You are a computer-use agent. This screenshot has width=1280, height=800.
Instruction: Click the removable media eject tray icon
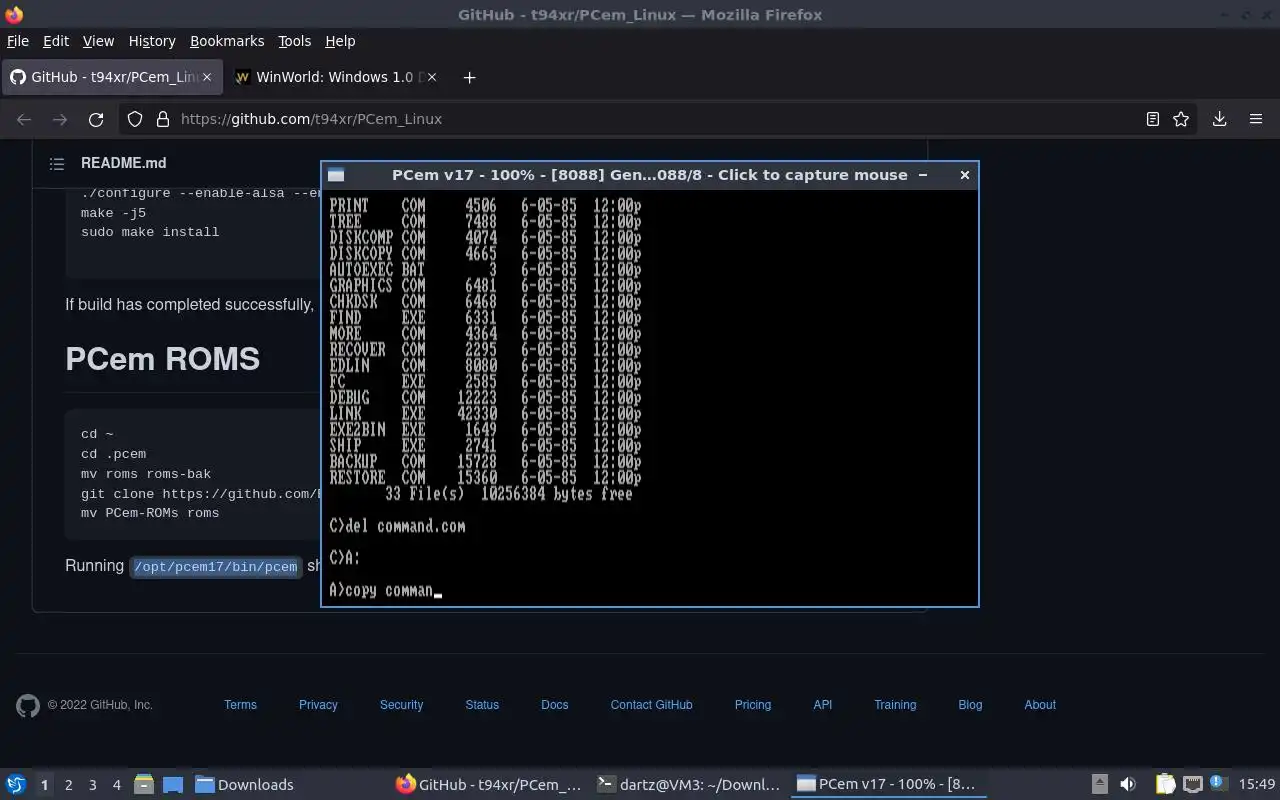pyautogui.click(x=1099, y=784)
